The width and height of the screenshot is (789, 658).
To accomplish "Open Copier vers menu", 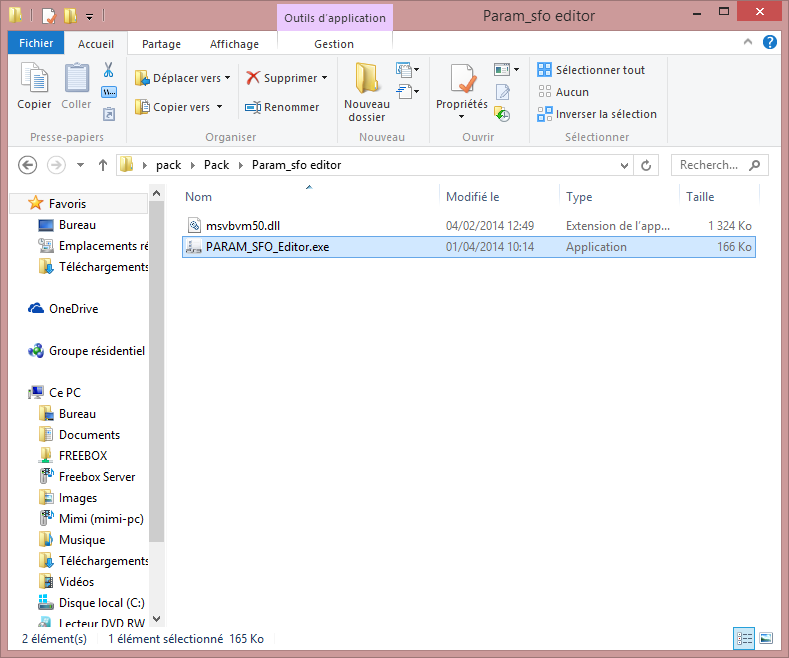I will [x=179, y=107].
